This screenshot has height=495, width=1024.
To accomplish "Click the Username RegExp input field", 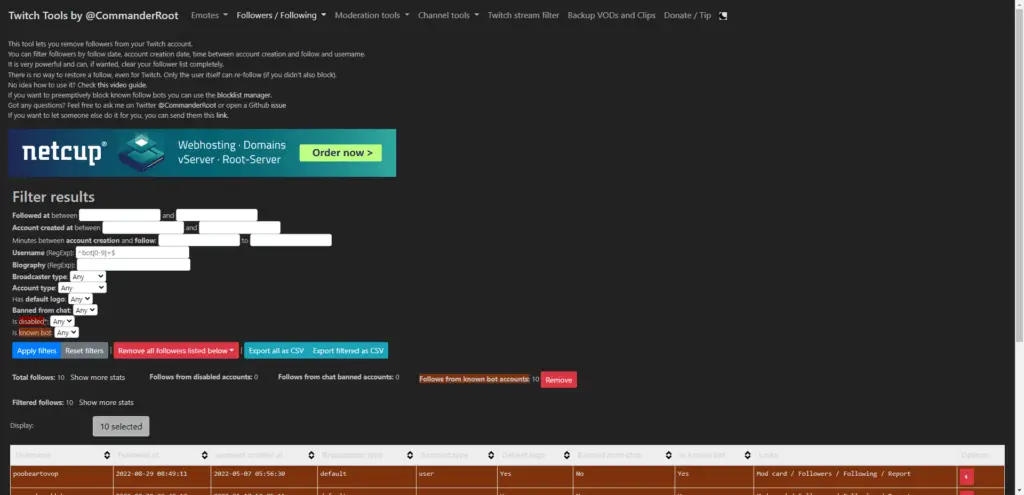I will [x=132, y=252].
